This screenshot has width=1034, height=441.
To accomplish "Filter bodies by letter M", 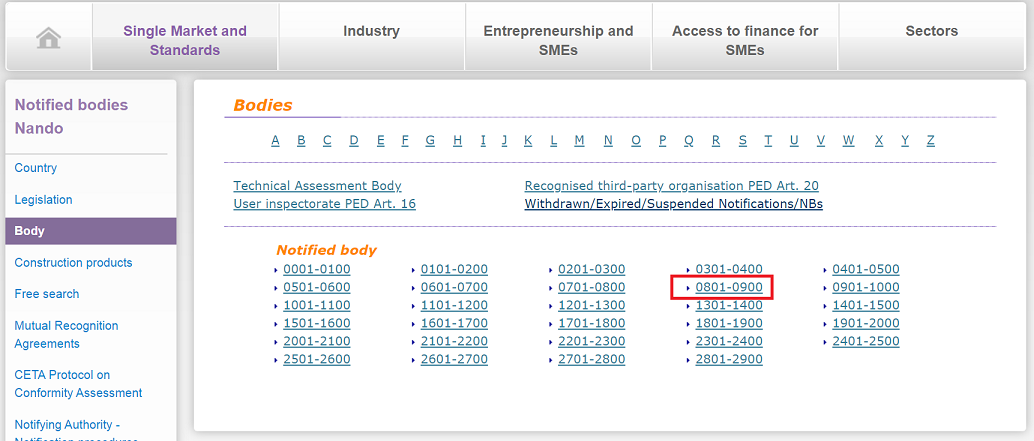I will coord(579,140).
